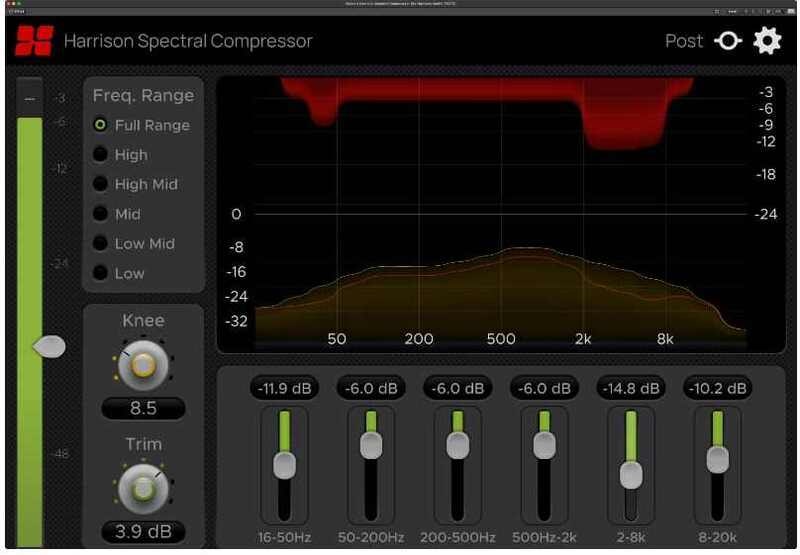Click the Knee value field showing 8.5
800x555 pixels.
(x=143, y=409)
